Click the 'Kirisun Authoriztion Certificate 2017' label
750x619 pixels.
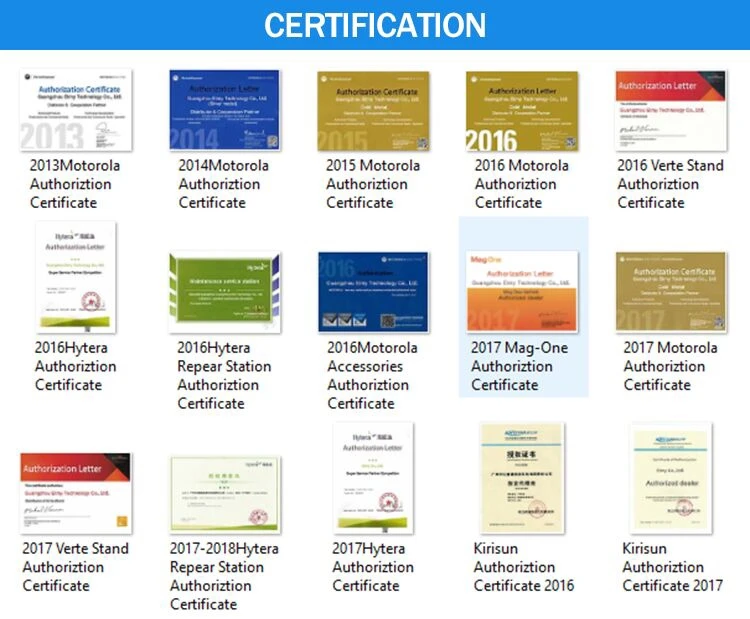click(x=672, y=567)
